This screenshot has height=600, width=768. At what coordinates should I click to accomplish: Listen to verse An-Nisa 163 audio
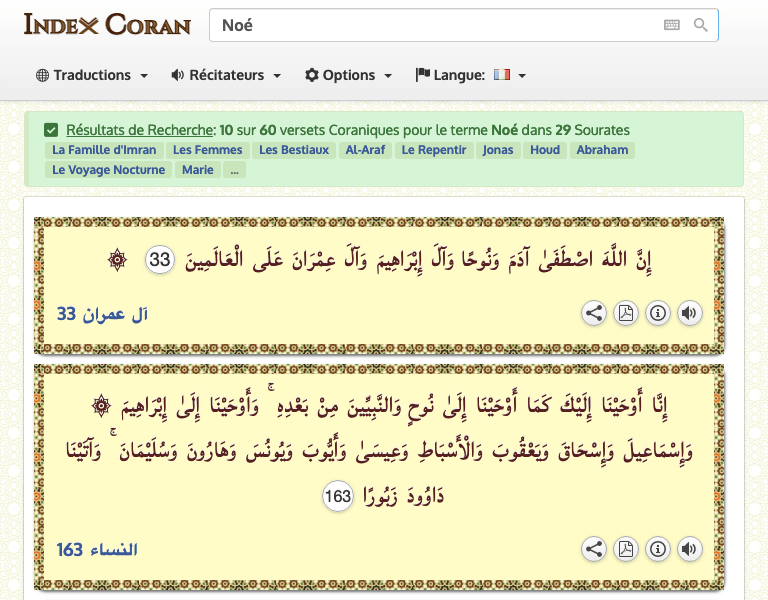[x=688, y=549]
